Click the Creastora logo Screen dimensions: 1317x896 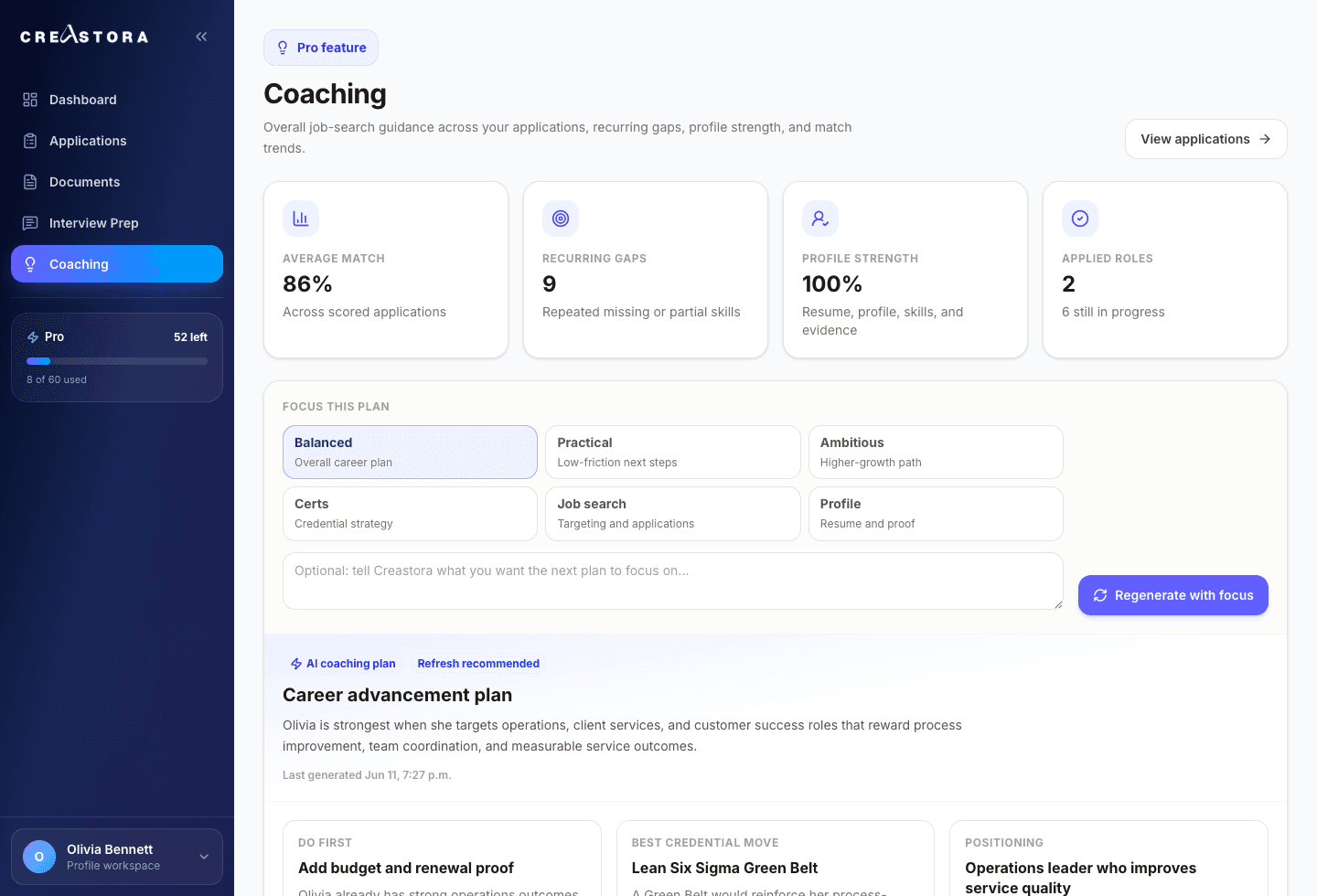(x=84, y=36)
